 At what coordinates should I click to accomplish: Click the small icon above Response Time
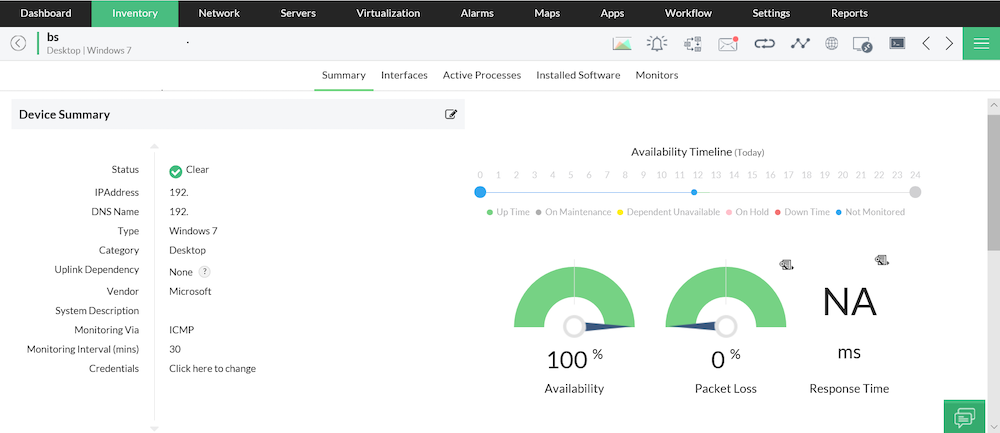coord(882,260)
